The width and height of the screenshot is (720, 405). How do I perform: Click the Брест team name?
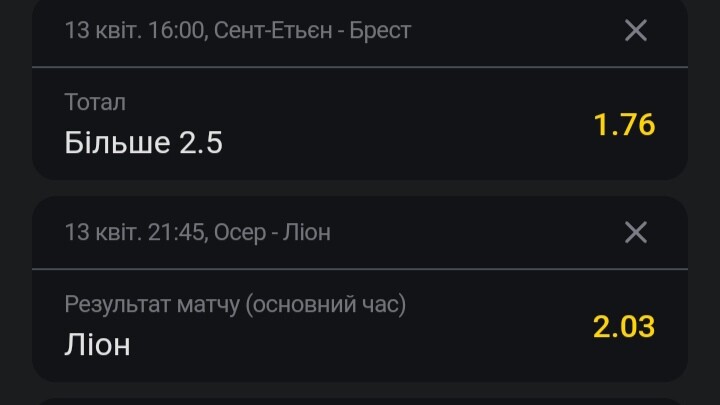pyautogui.click(x=380, y=30)
